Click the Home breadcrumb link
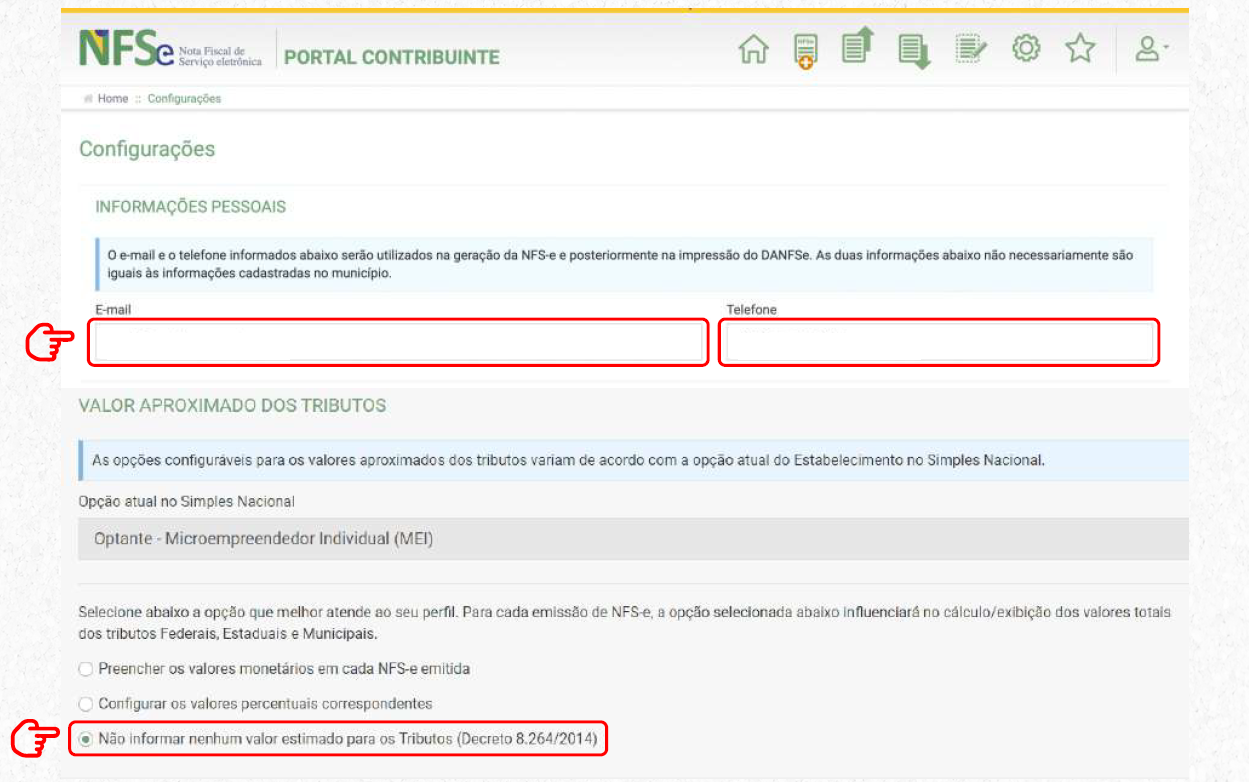Image resolution: width=1249 pixels, height=782 pixels. click(113, 99)
